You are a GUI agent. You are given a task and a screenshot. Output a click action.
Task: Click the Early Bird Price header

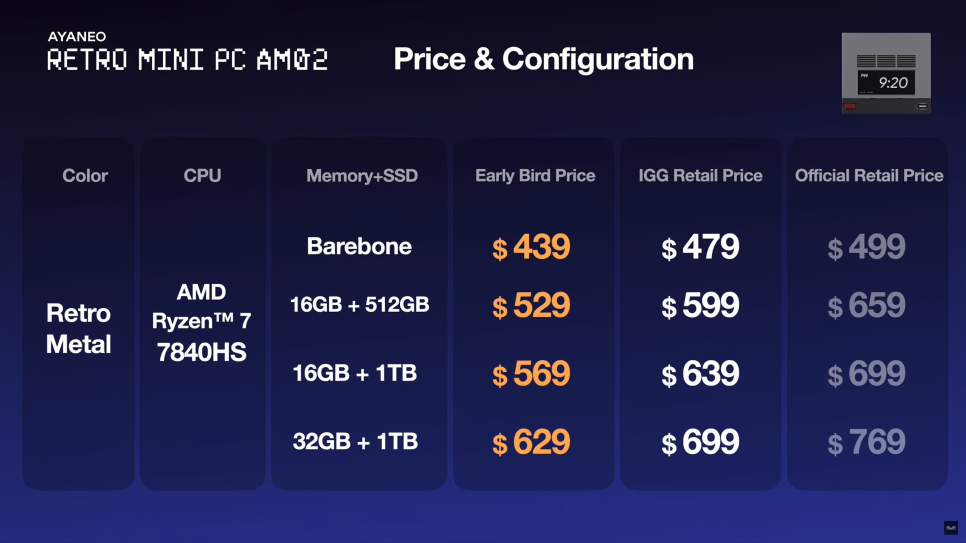[x=535, y=176]
